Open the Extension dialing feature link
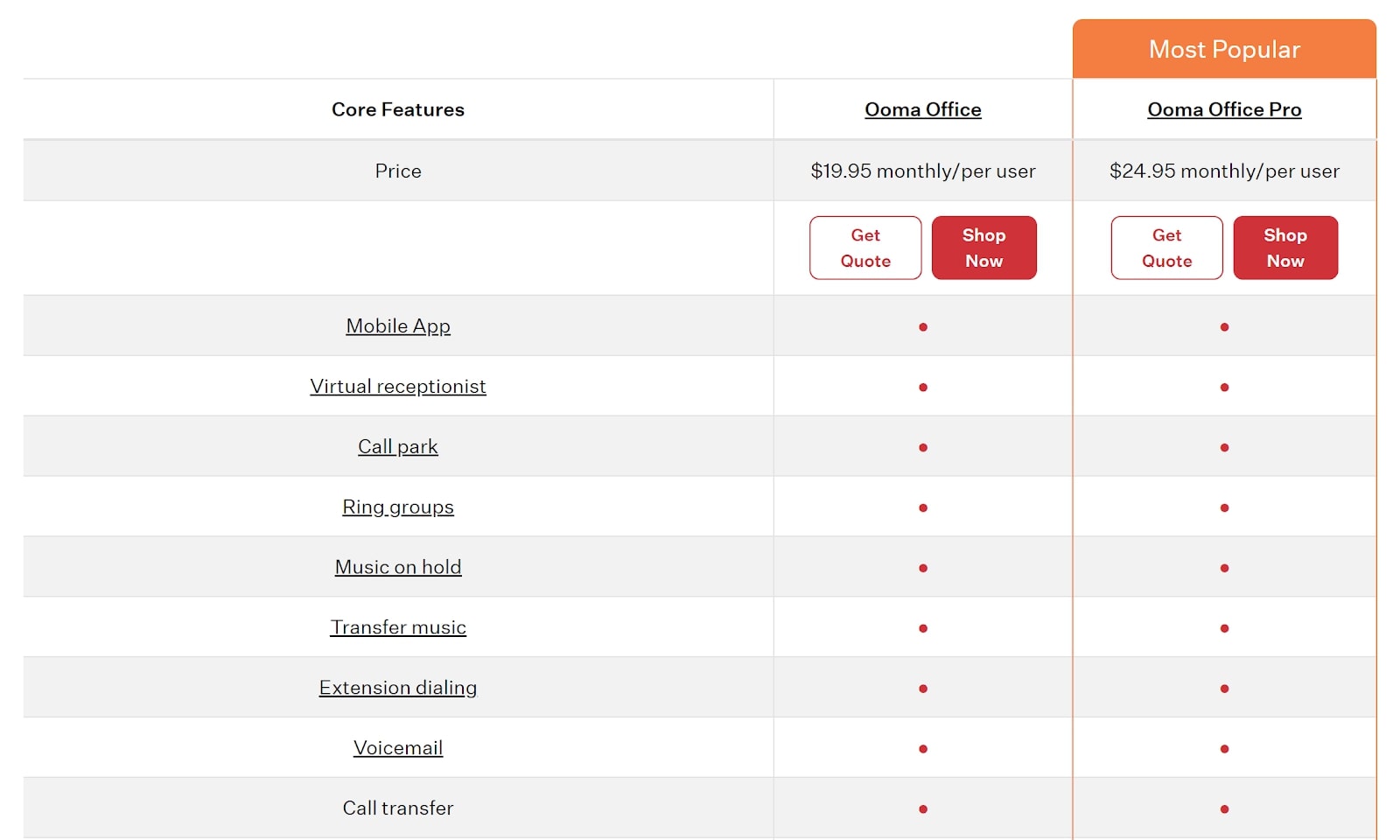The image size is (1400, 840). (x=398, y=688)
